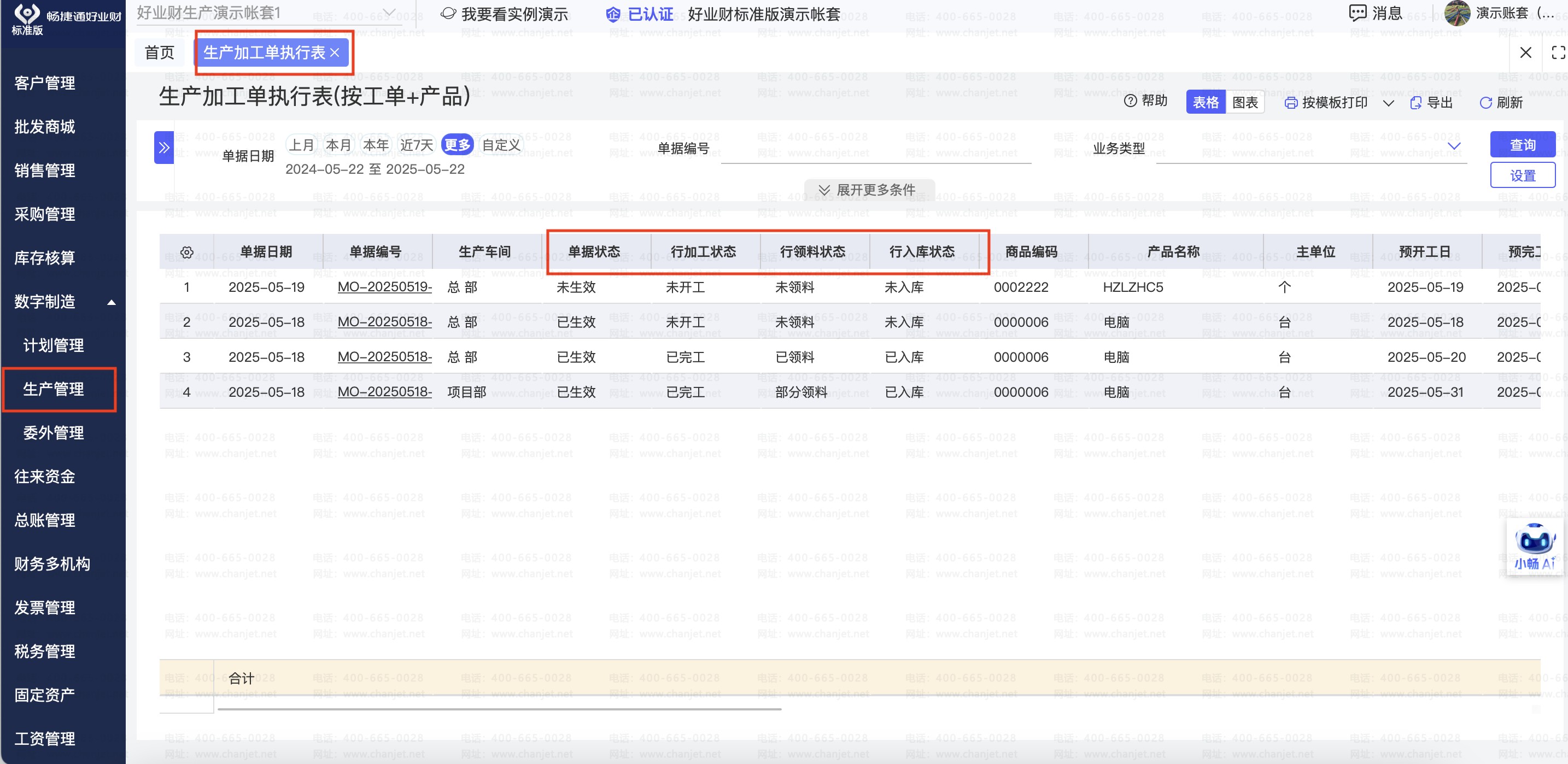1568x764 pixels.
Task: Click the fullscreen expand icon
Action: click(1558, 53)
